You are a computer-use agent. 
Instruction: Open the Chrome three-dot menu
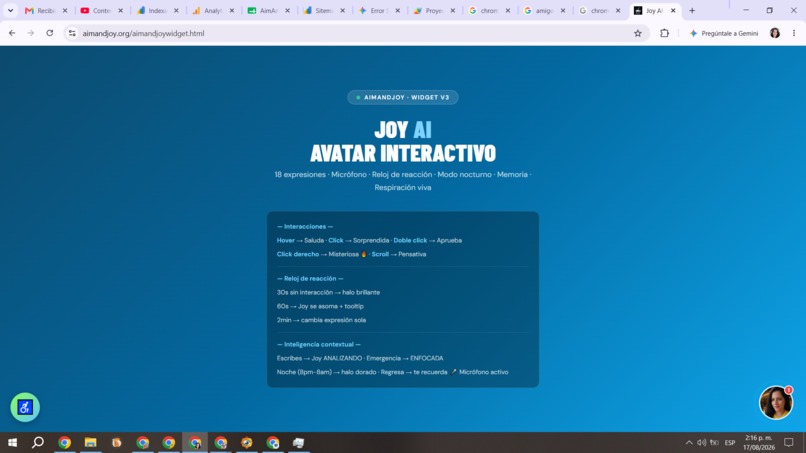pyautogui.click(x=794, y=33)
